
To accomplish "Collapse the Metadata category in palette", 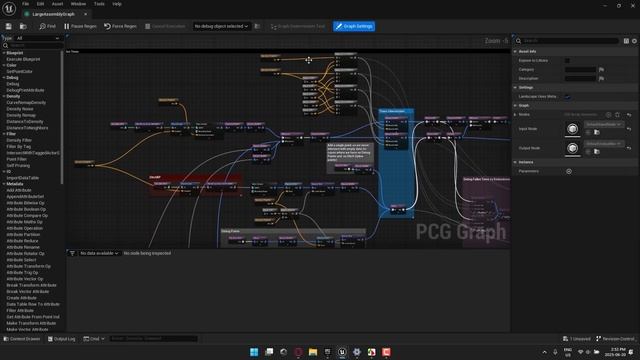I will coord(4,184).
